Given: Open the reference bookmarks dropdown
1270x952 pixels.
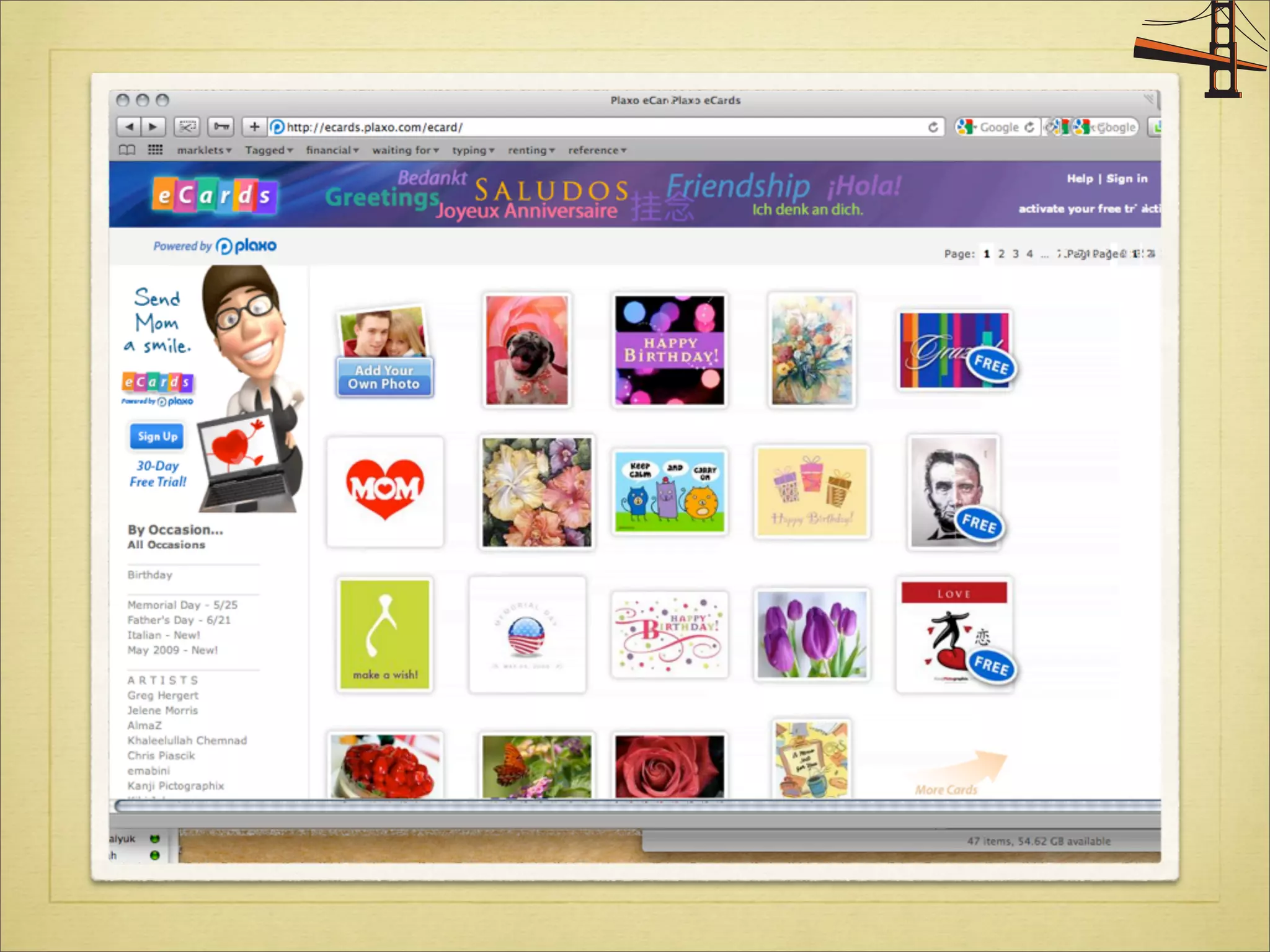Looking at the screenshot, I should click(x=597, y=150).
